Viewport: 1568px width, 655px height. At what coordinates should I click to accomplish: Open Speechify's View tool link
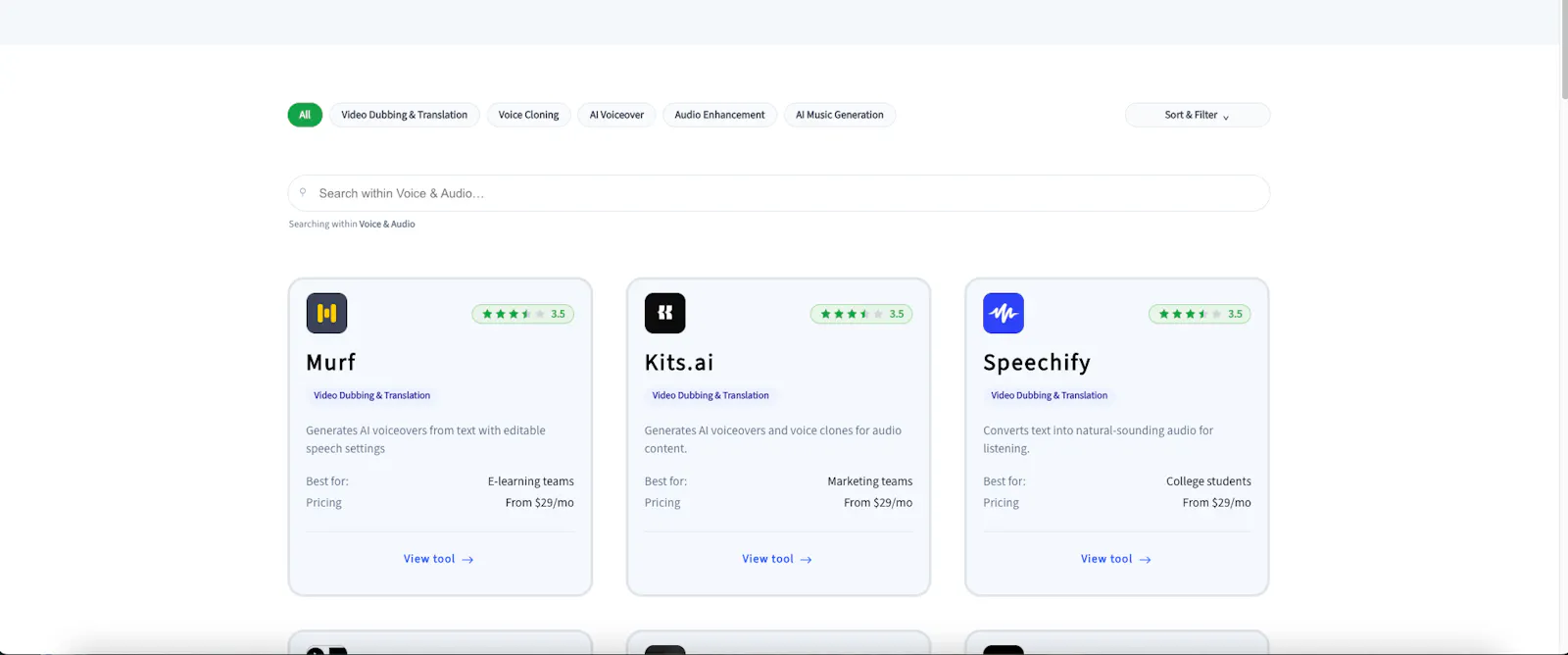click(x=1116, y=559)
